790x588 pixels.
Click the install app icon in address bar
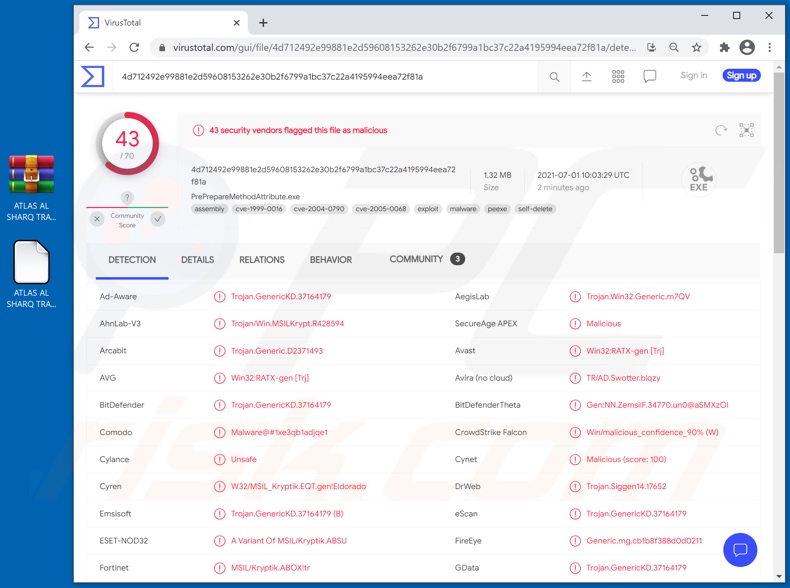tap(651, 47)
